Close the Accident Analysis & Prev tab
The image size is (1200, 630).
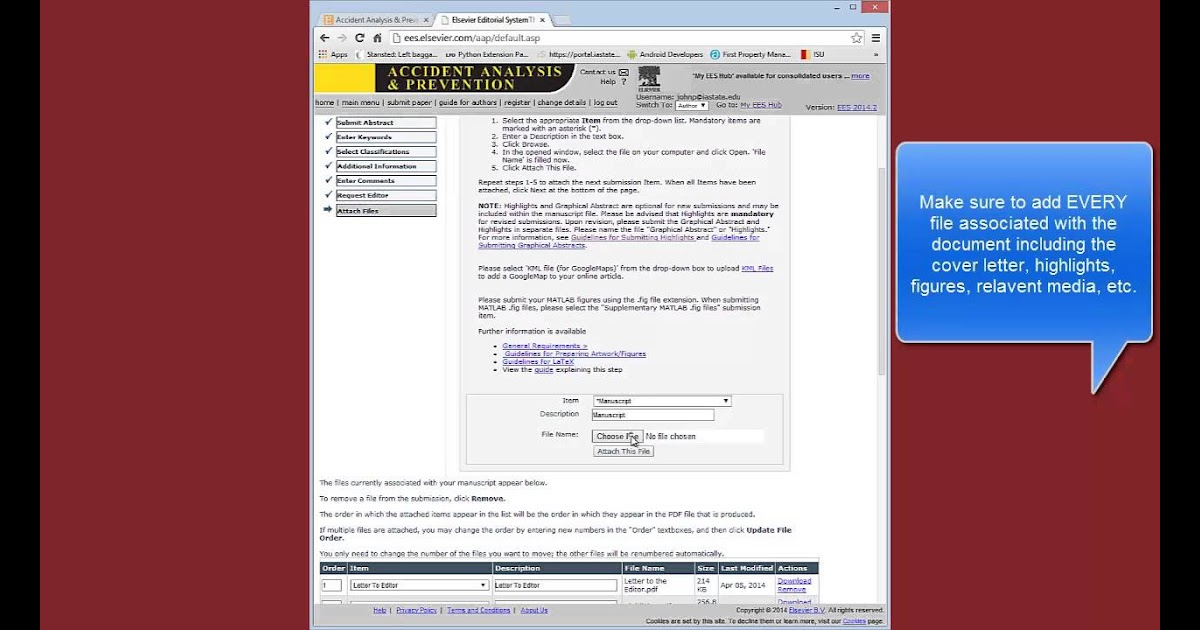(x=426, y=19)
